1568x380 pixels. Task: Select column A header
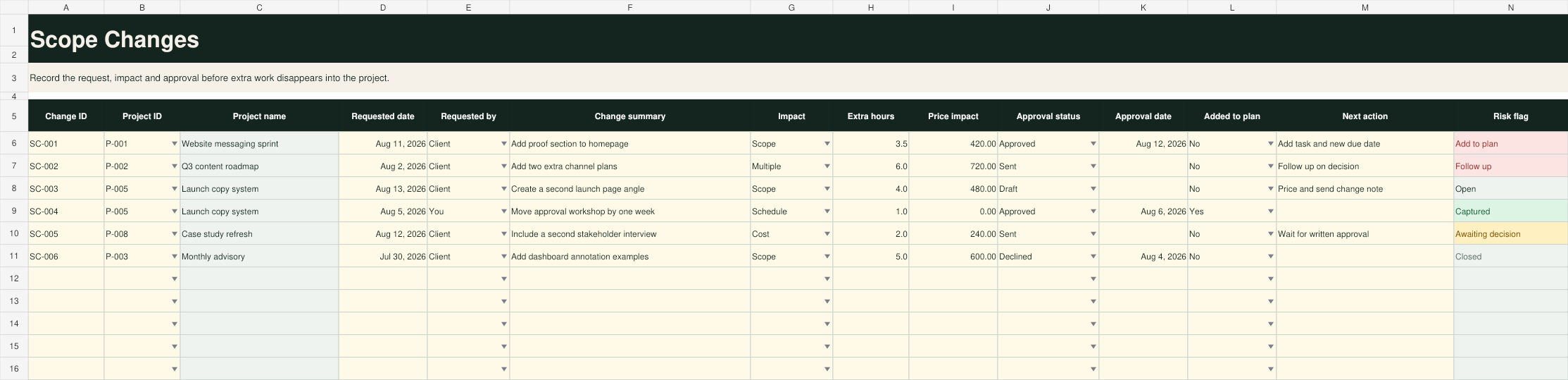pyautogui.click(x=66, y=7)
